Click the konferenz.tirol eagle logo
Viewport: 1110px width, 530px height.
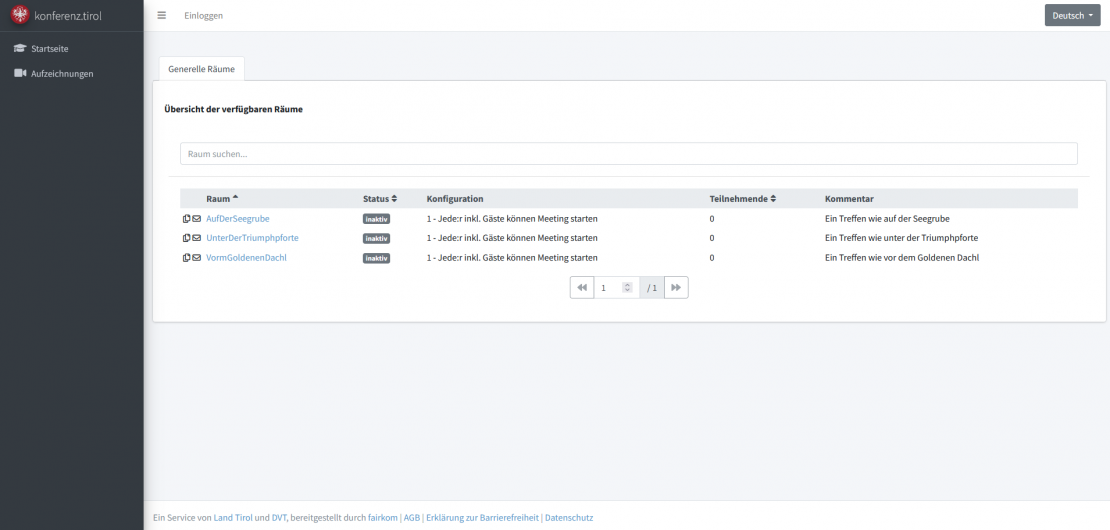pos(20,15)
